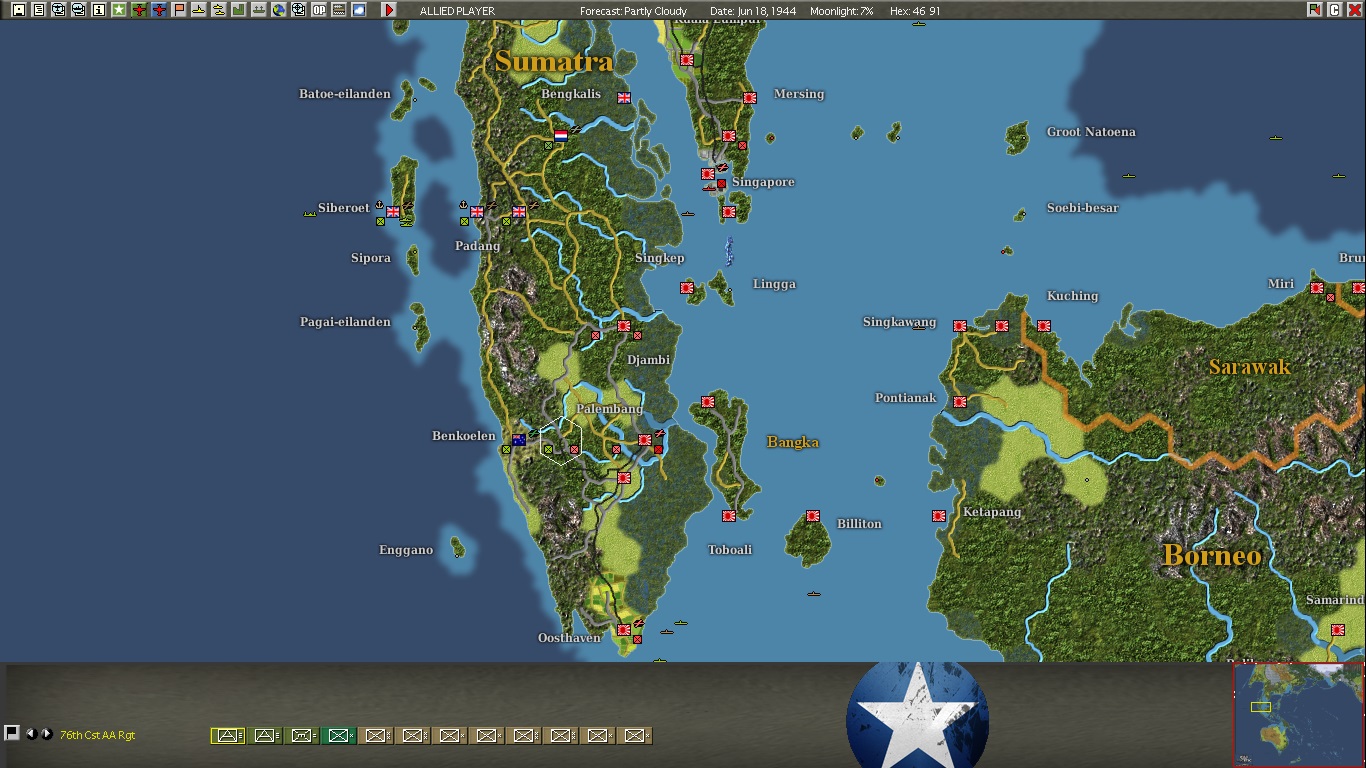Click the 'Oosthaven' map label
This screenshot has width=1366, height=768.
click(569, 638)
